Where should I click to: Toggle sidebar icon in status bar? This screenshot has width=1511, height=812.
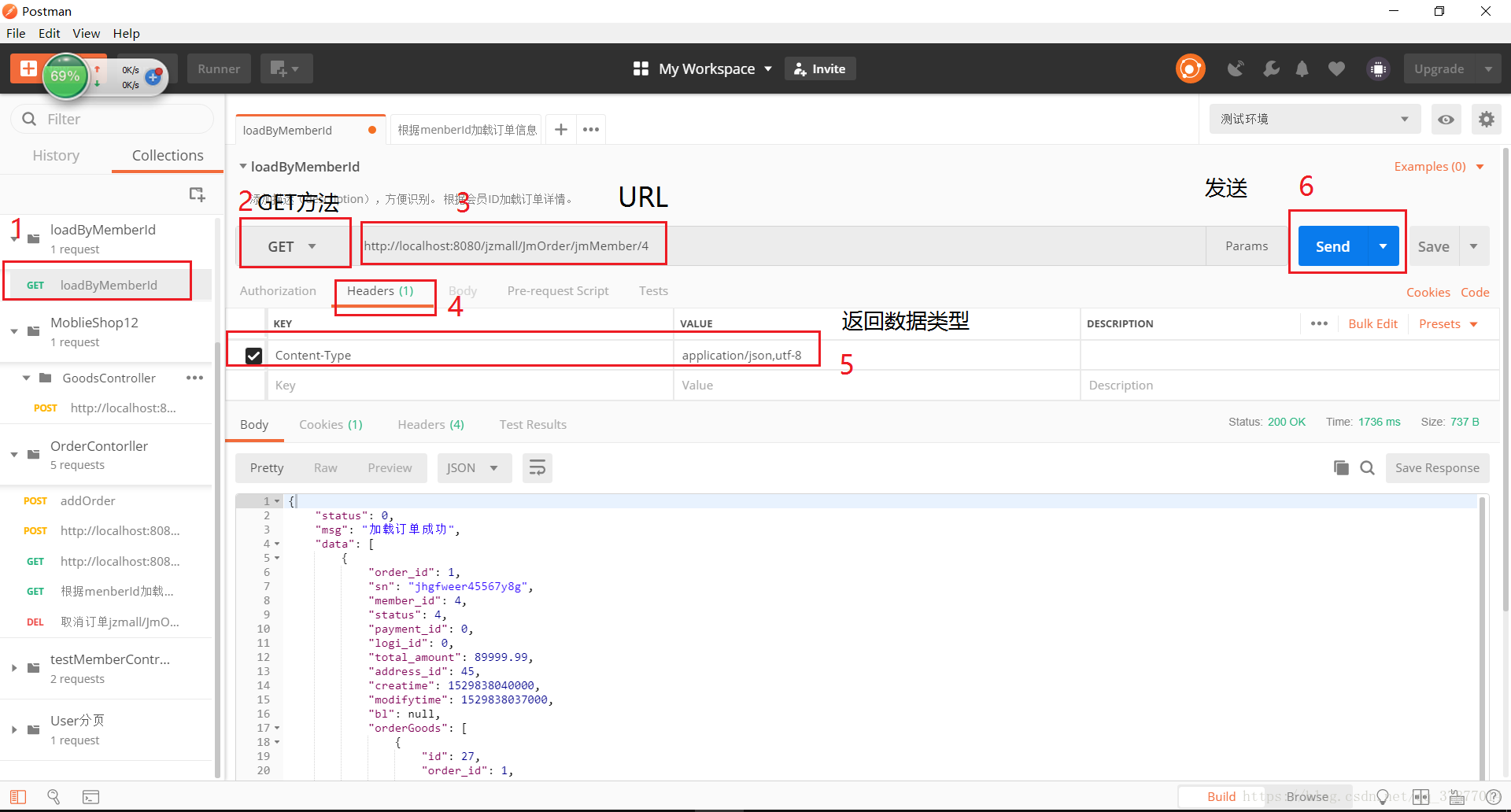tap(18, 797)
